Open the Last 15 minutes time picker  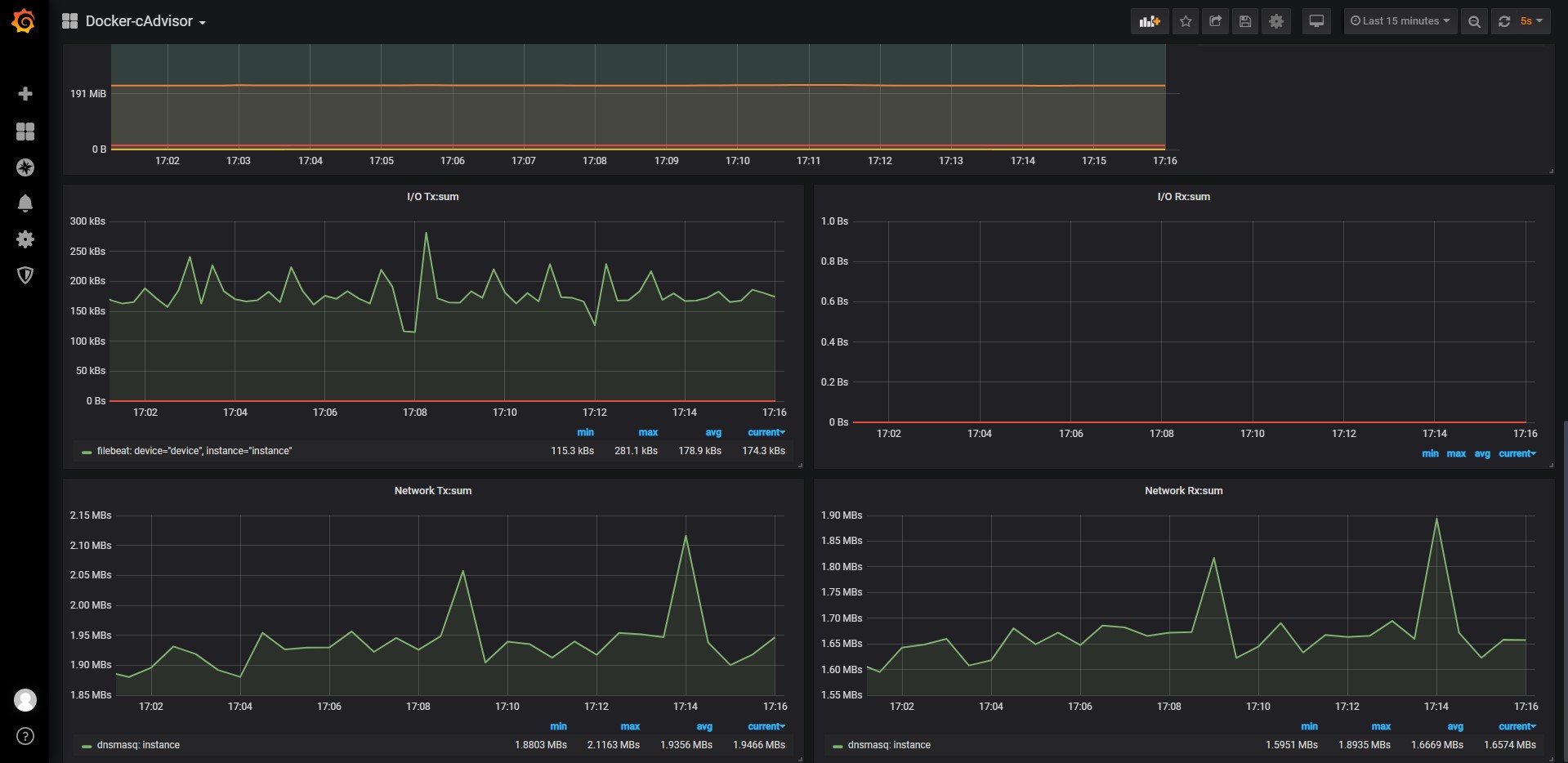(1400, 21)
